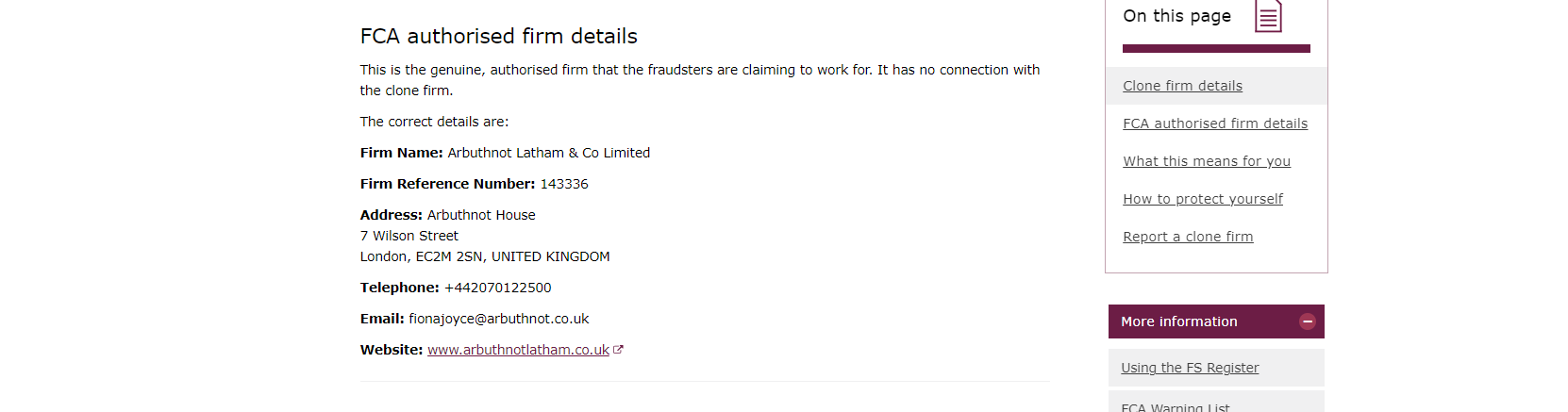The width and height of the screenshot is (1568, 412).
Task: Jump to the Clone firm details section
Action: [1182, 86]
